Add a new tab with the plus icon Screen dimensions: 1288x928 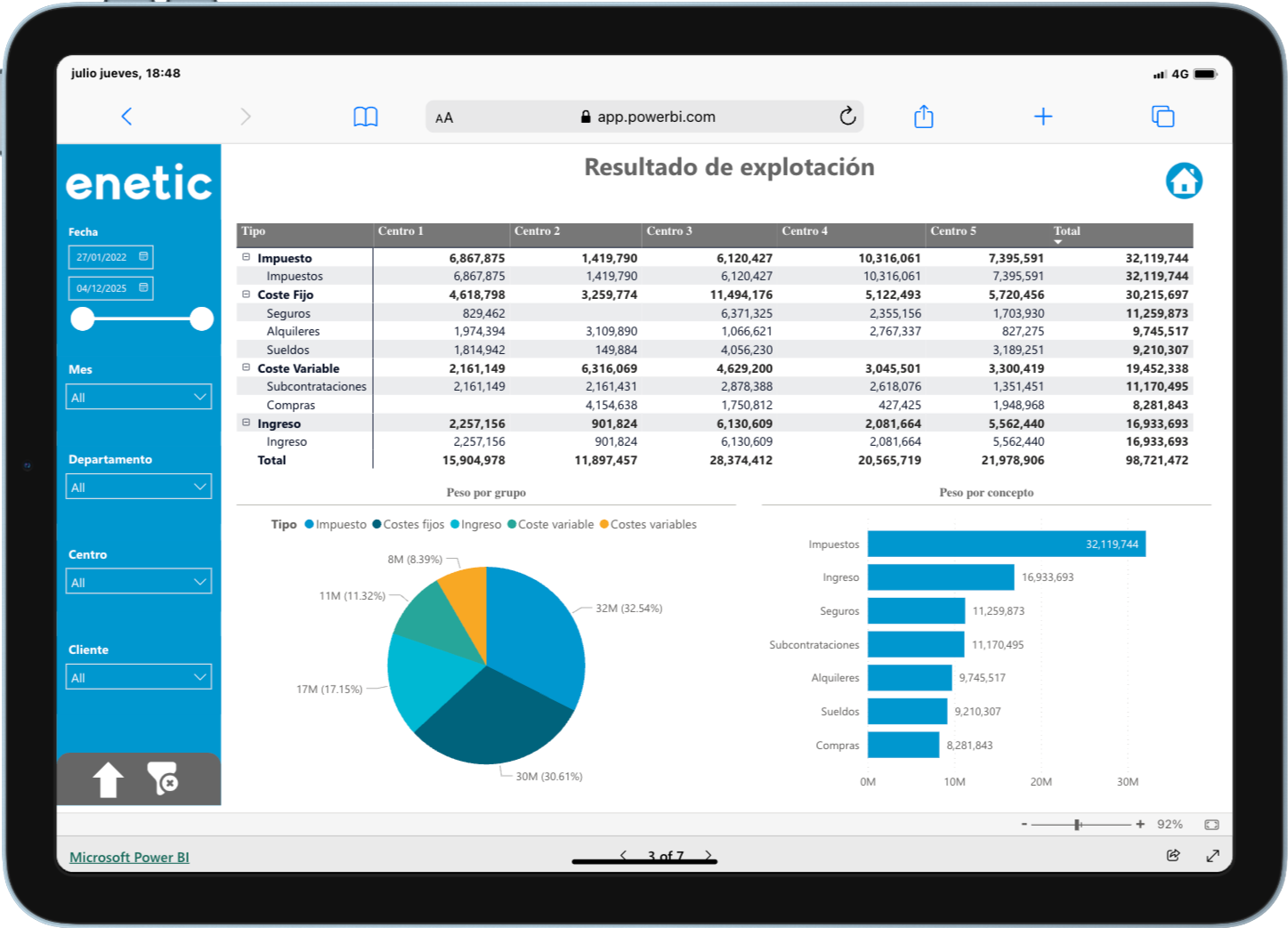coord(1043,117)
